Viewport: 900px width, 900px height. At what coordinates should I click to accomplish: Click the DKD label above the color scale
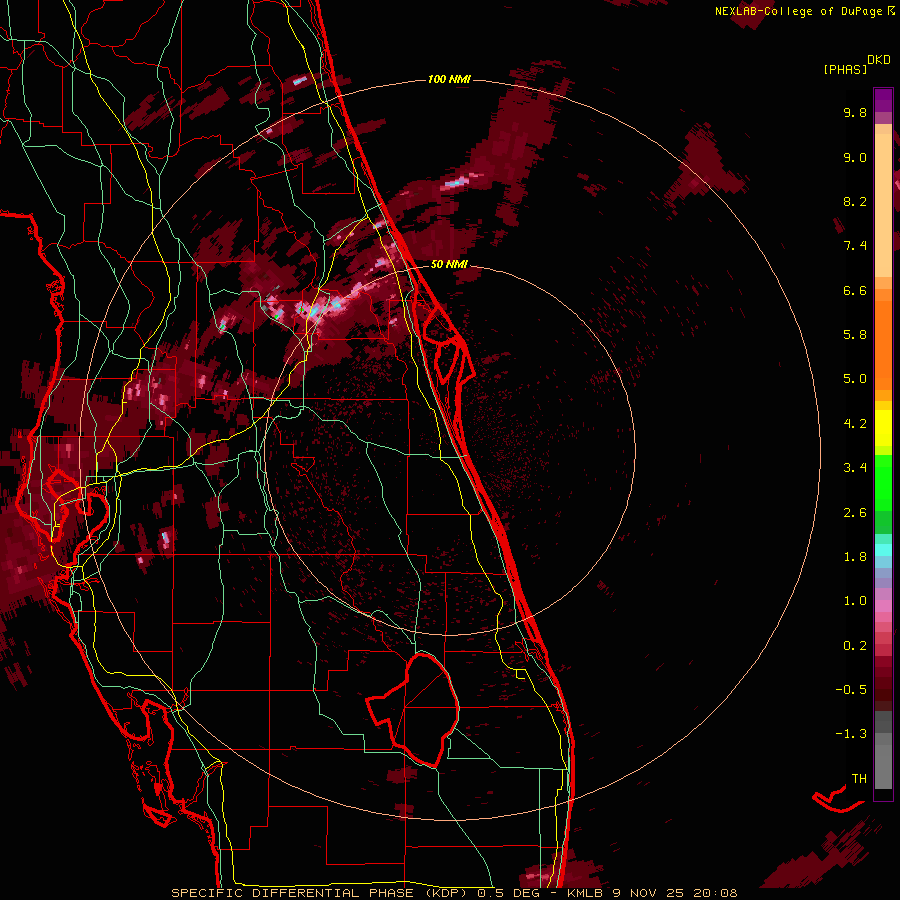click(879, 60)
